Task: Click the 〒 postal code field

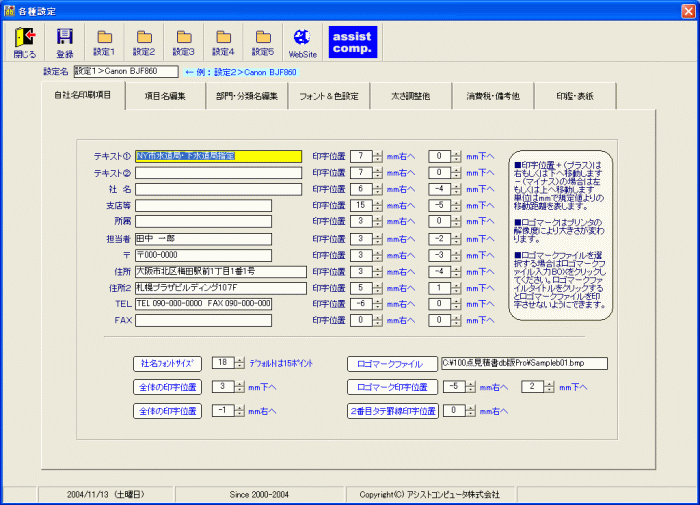Action: pos(204,255)
